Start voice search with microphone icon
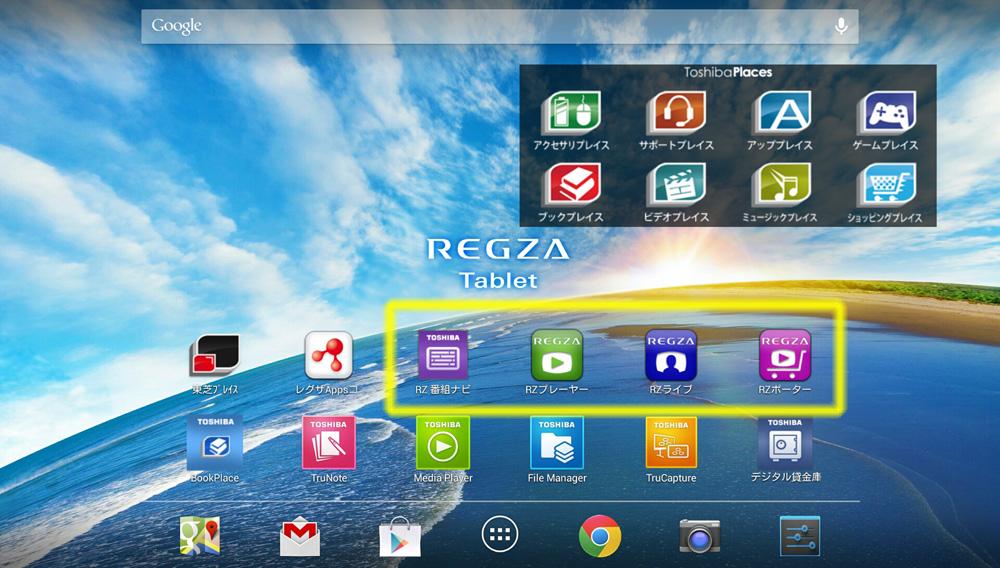Screen dimensions: 1000x568 pos(841,26)
